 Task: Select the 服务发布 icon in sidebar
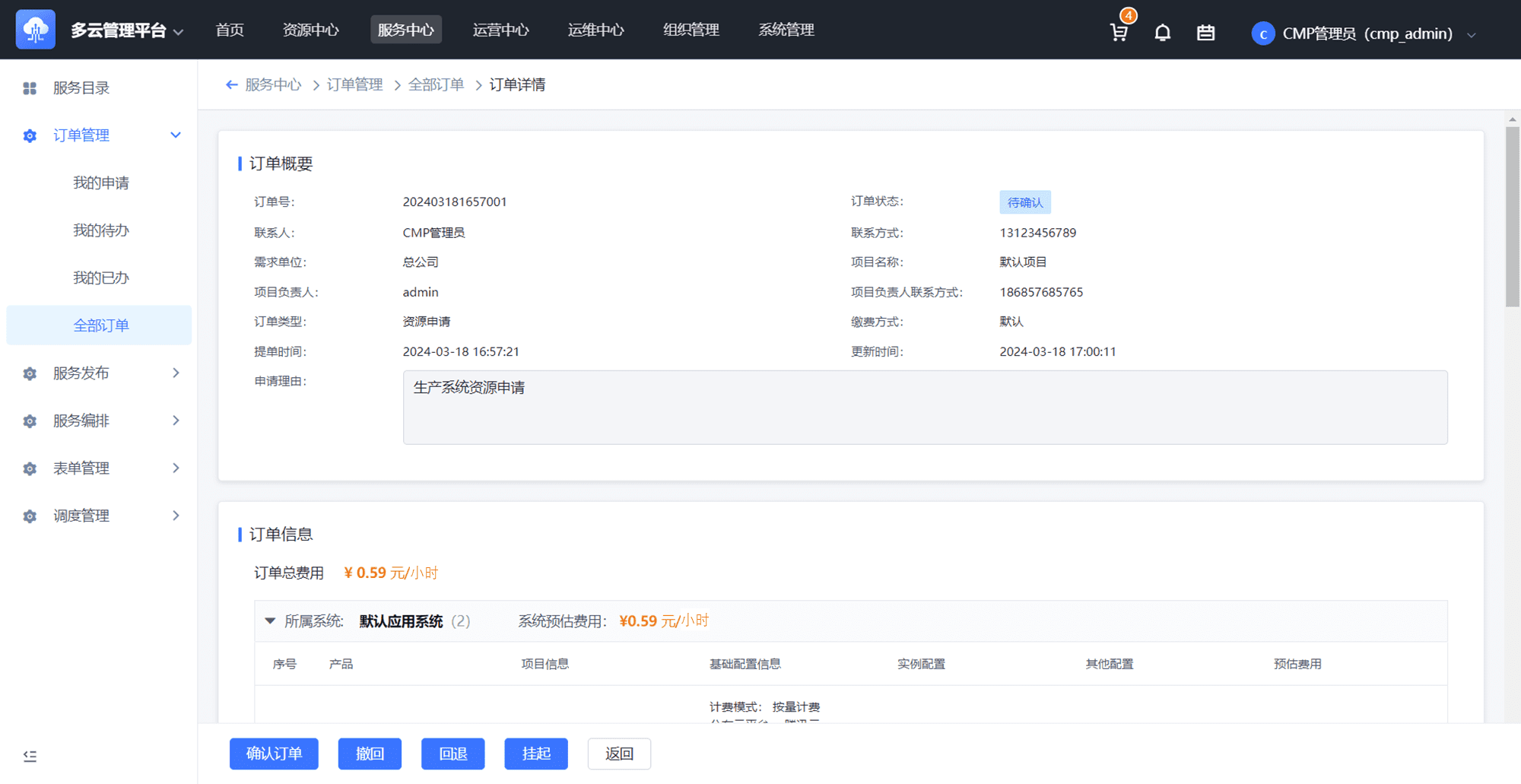(x=30, y=373)
